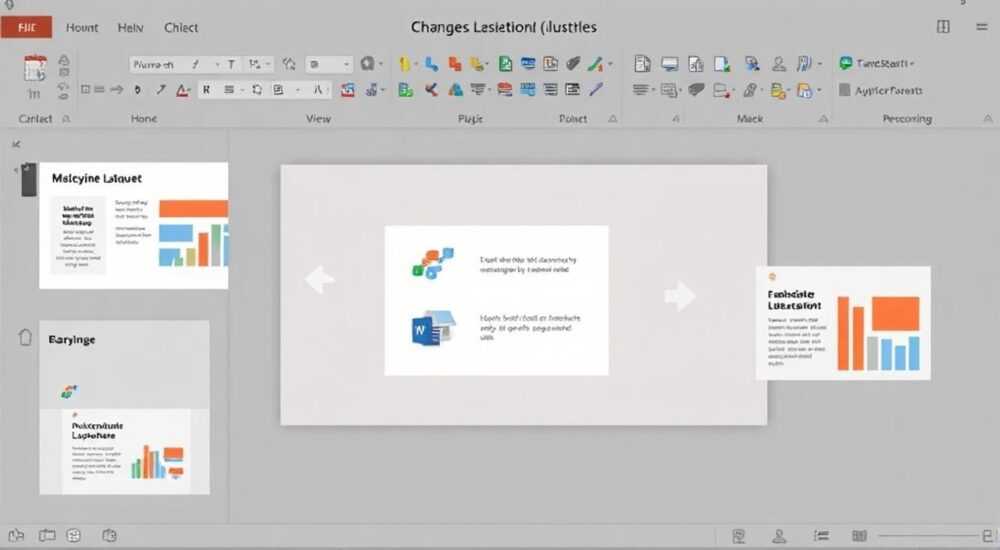
Task: Click the rightmost of the four left status bar icons
Action: click(109, 535)
